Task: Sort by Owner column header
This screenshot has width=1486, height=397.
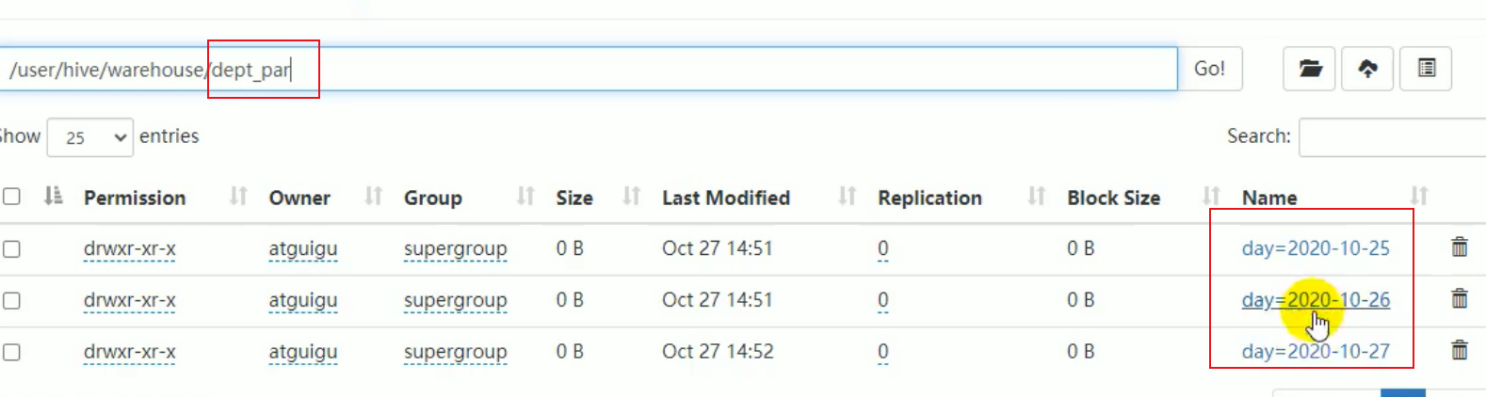Action: [299, 198]
